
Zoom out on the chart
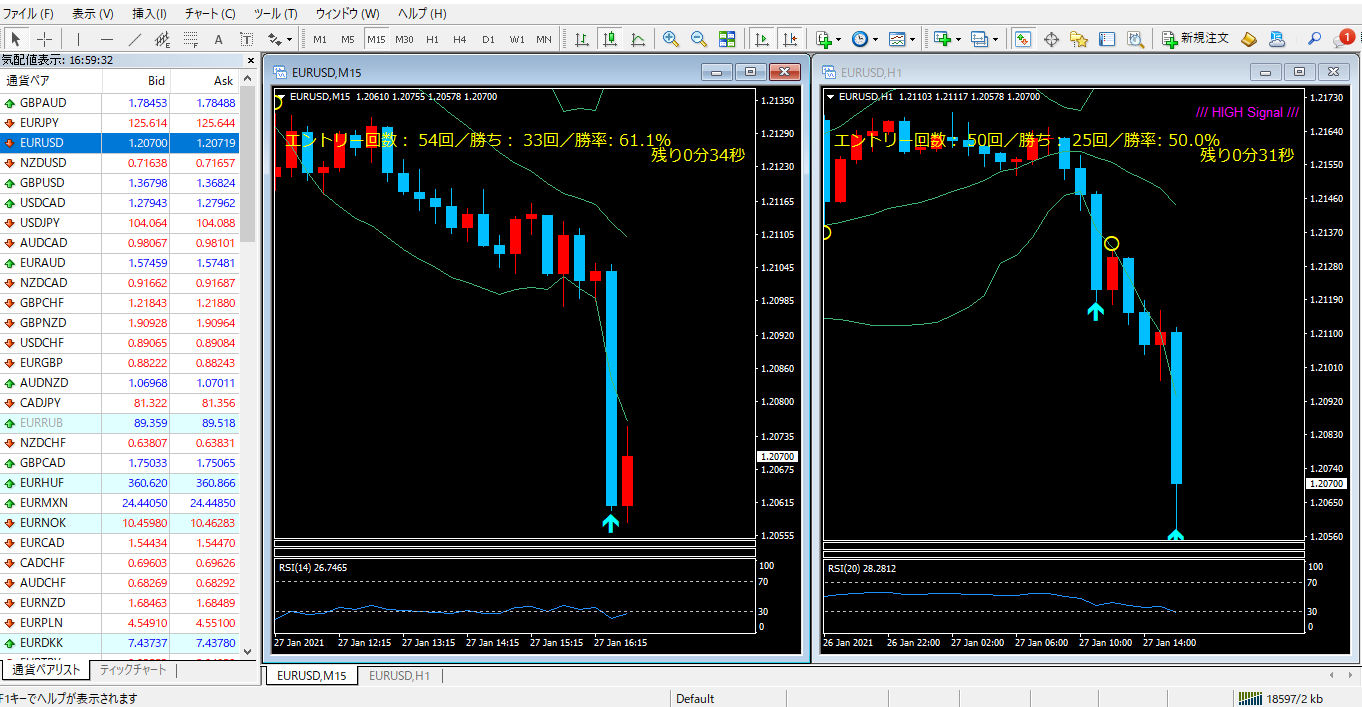[698, 39]
